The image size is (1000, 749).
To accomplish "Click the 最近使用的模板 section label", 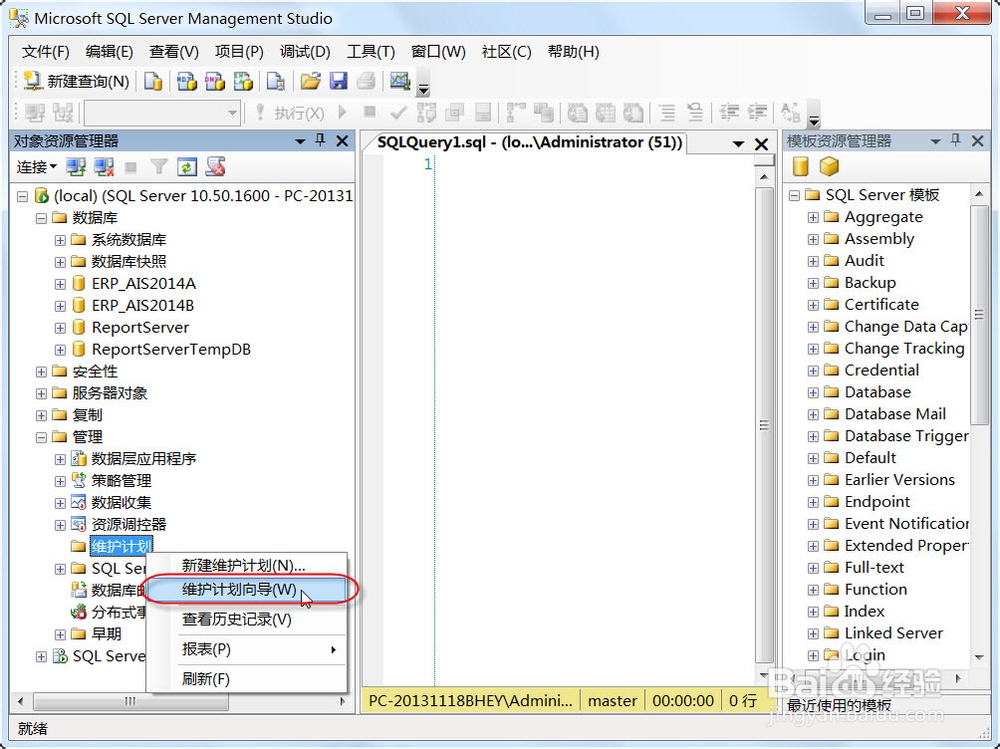I will (839, 706).
